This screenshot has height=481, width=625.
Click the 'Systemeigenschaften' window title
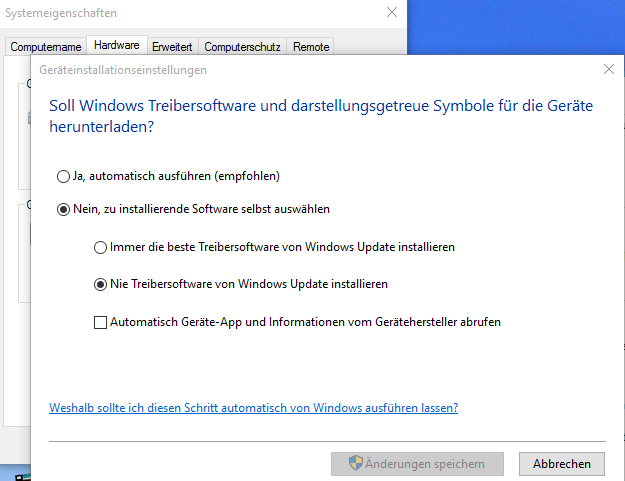coord(61,13)
